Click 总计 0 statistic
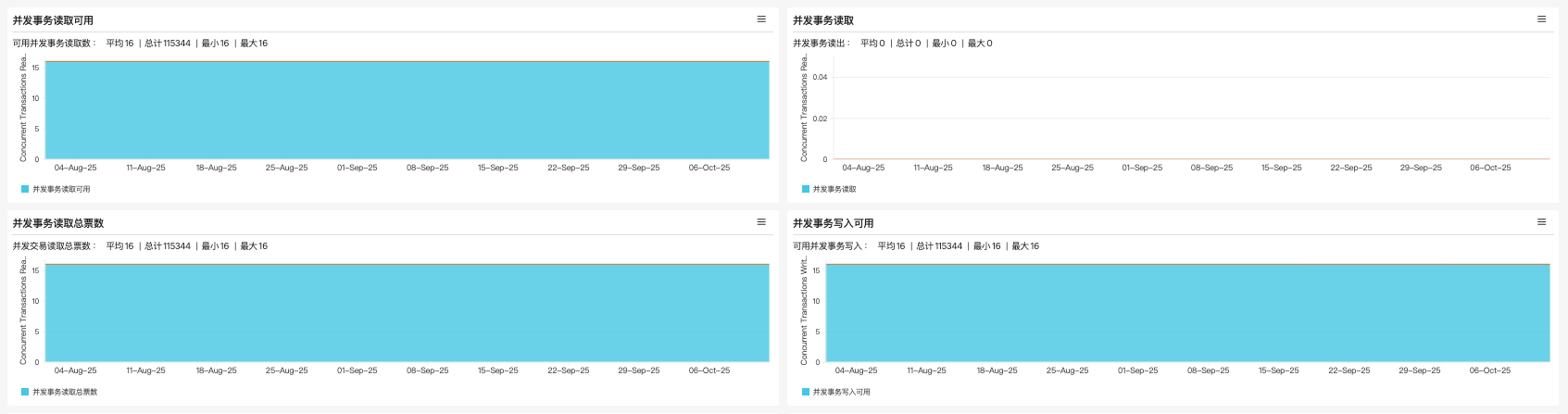The width and height of the screenshot is (1568, 414). click(909, 44)
